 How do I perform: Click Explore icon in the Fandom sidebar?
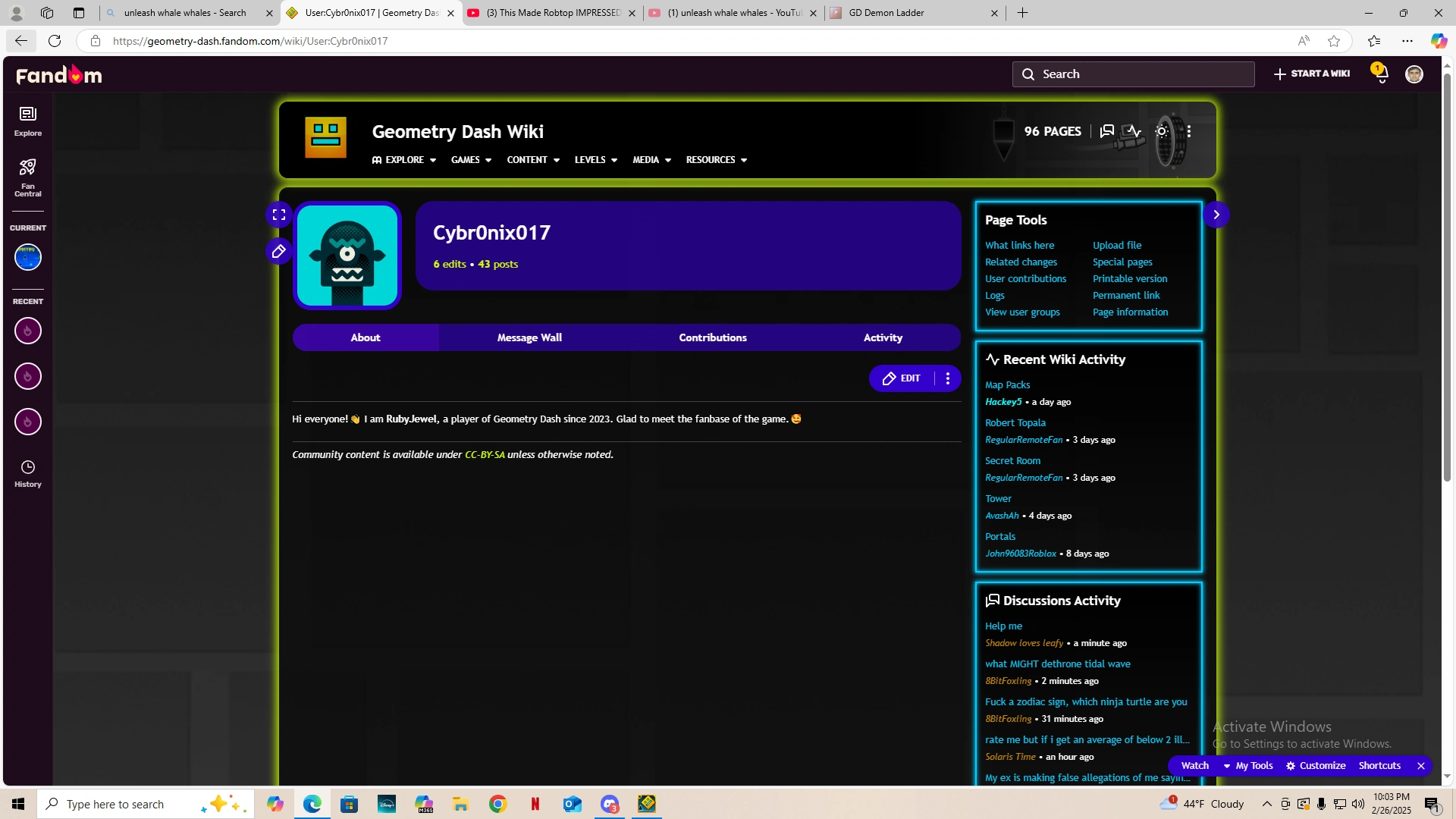(x=28, y=121)
